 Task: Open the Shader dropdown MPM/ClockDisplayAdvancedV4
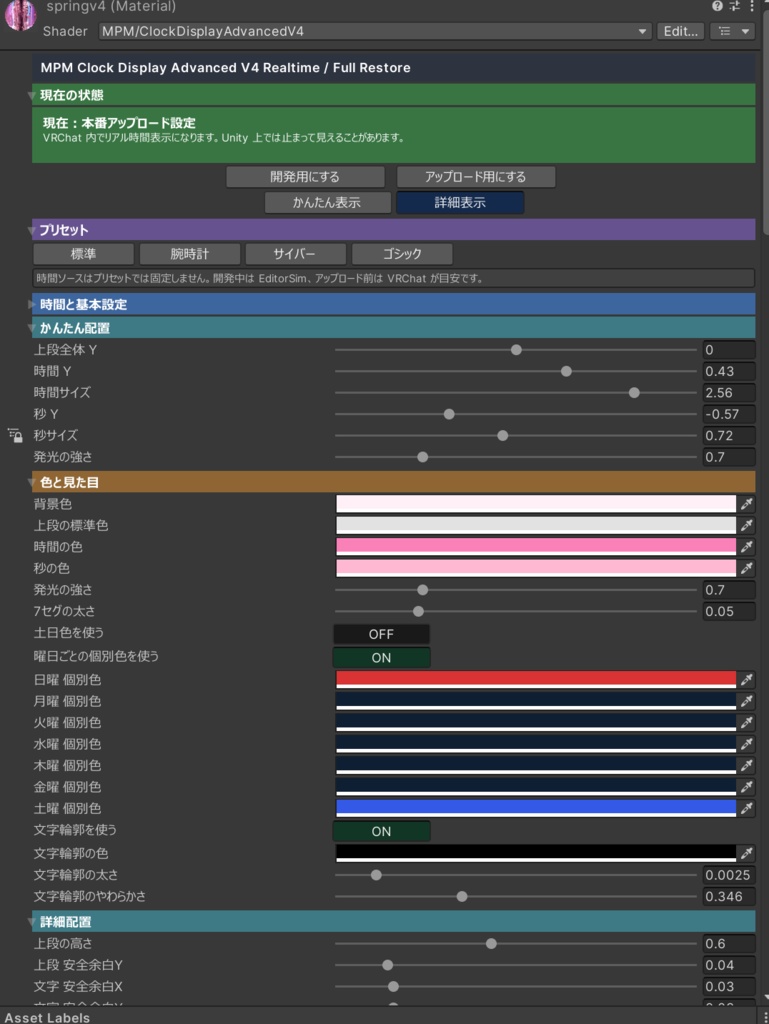[x=375, y=31]
